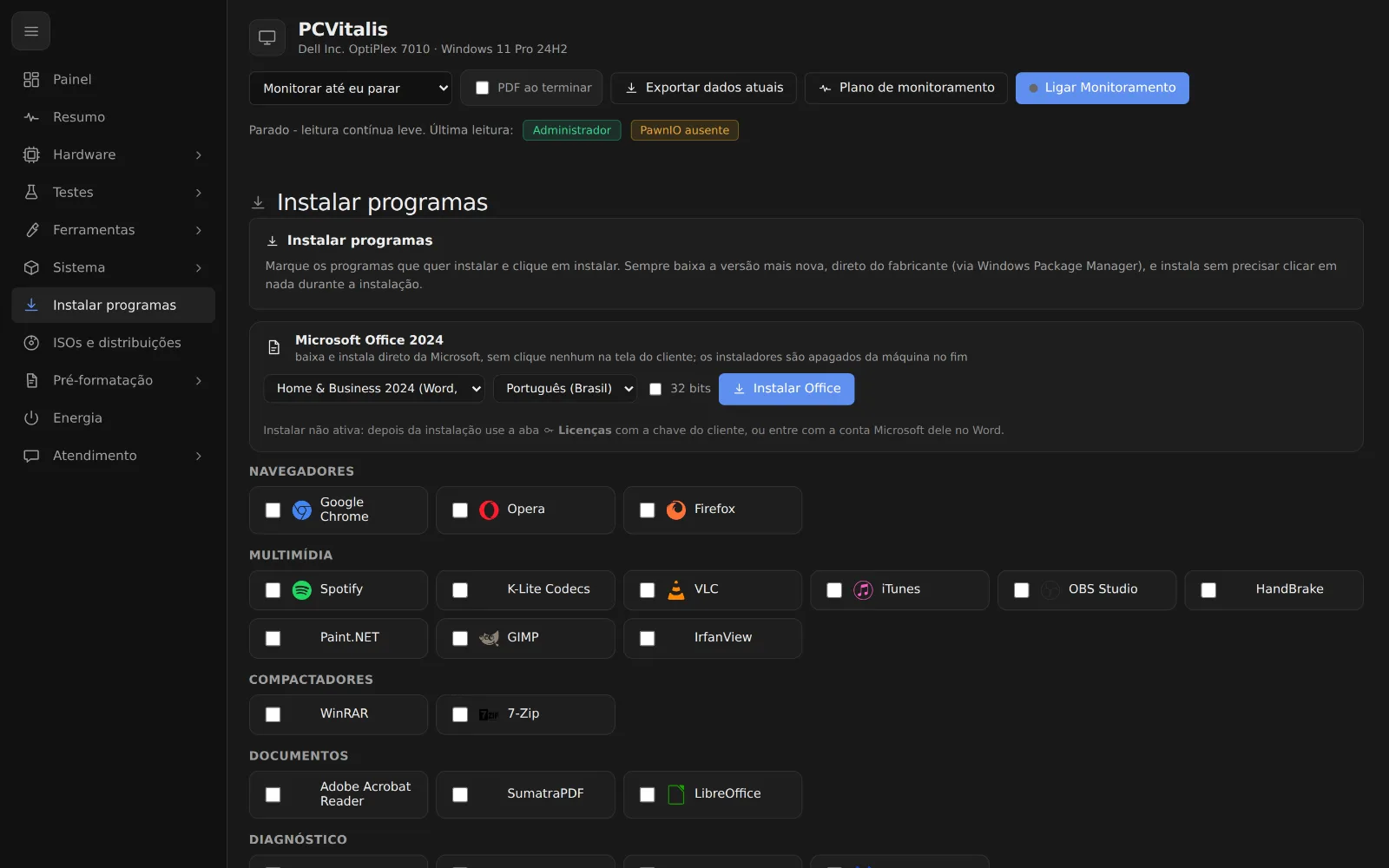Open the Painel menu label

coord(72,80)
